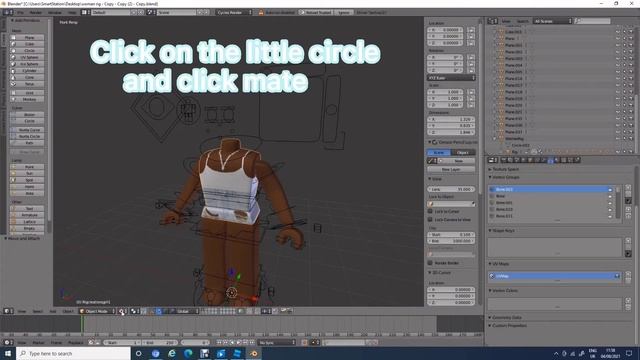
Task: Toggle the Rotation X lock icon
Action: 471,58
